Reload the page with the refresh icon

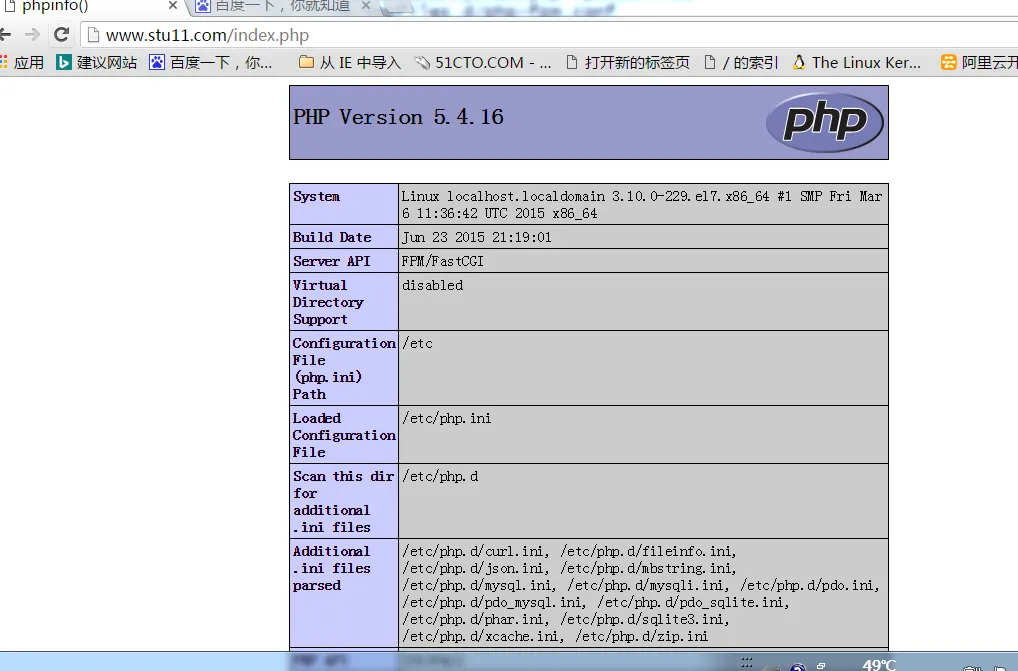coord(62,35)
